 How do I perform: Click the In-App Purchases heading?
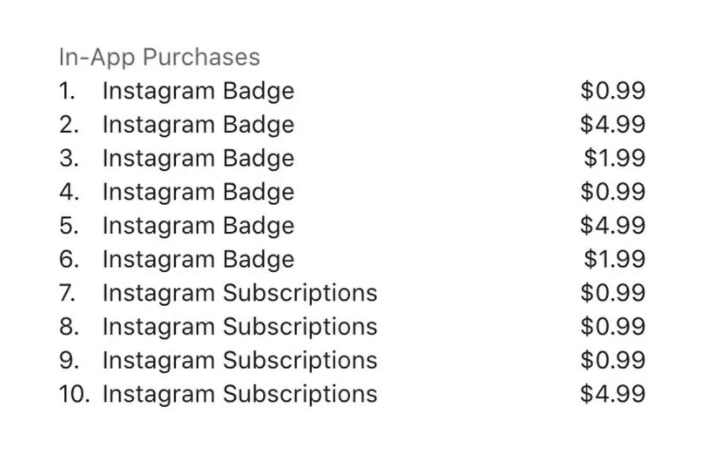pyautogui.click(x=160, y=58)
